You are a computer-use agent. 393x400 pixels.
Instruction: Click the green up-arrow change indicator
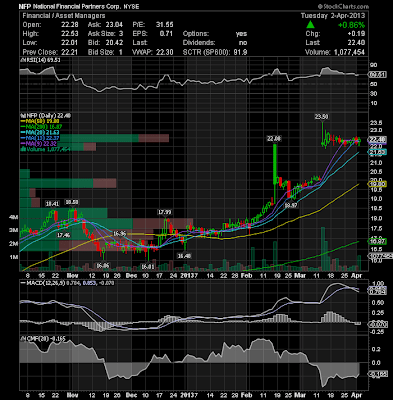310,24
